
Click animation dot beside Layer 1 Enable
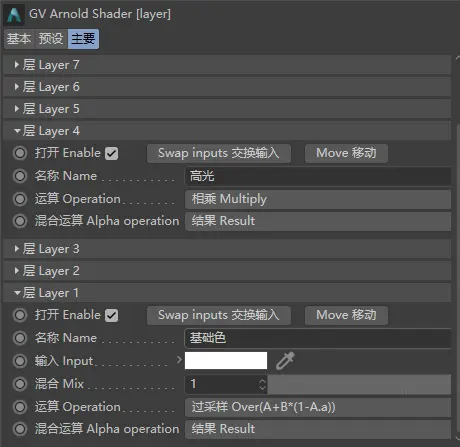click(20, 315)
